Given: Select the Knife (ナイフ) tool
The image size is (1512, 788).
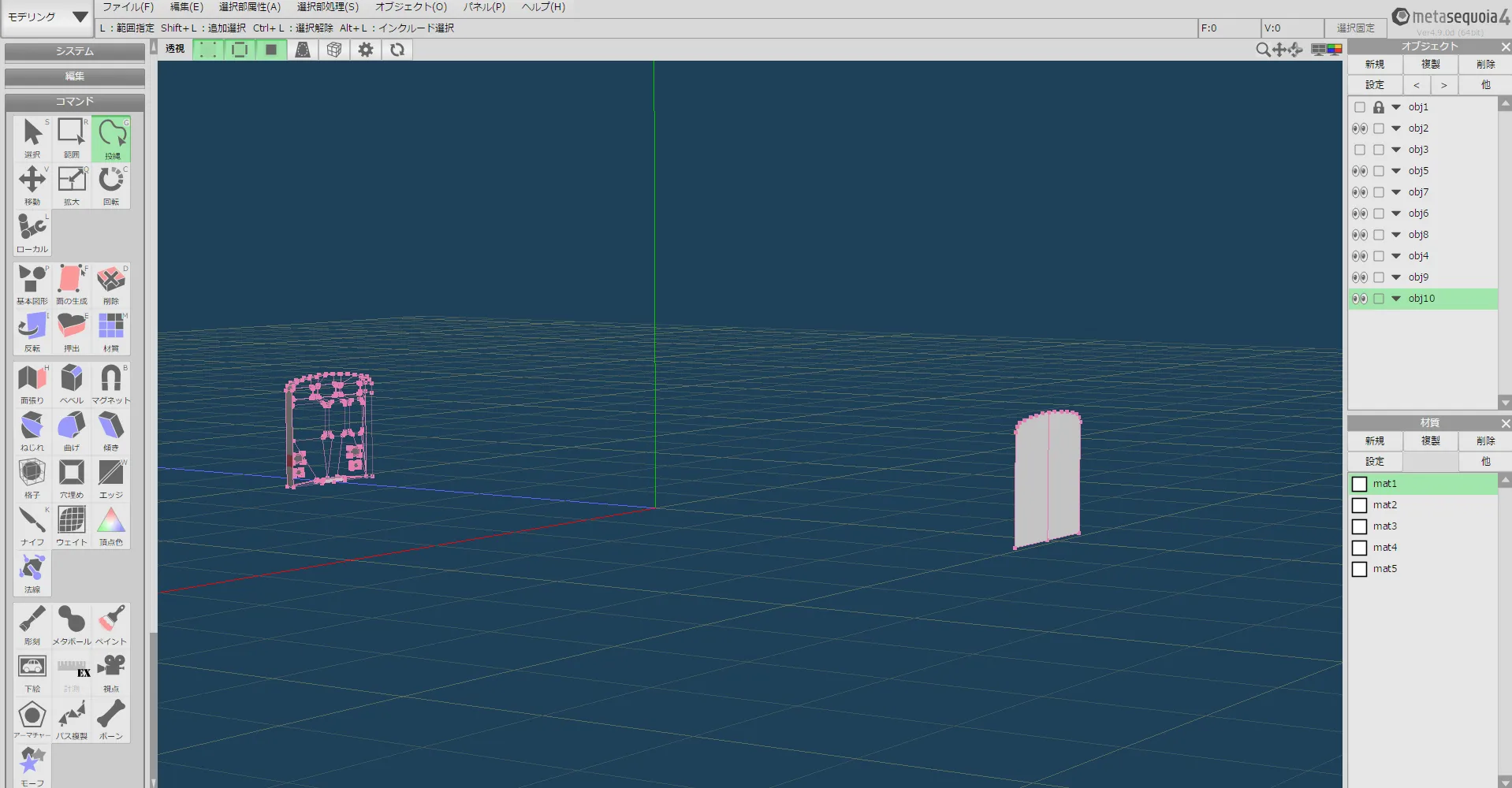Looking at the screenshot, I should click(x=32, y=525).
